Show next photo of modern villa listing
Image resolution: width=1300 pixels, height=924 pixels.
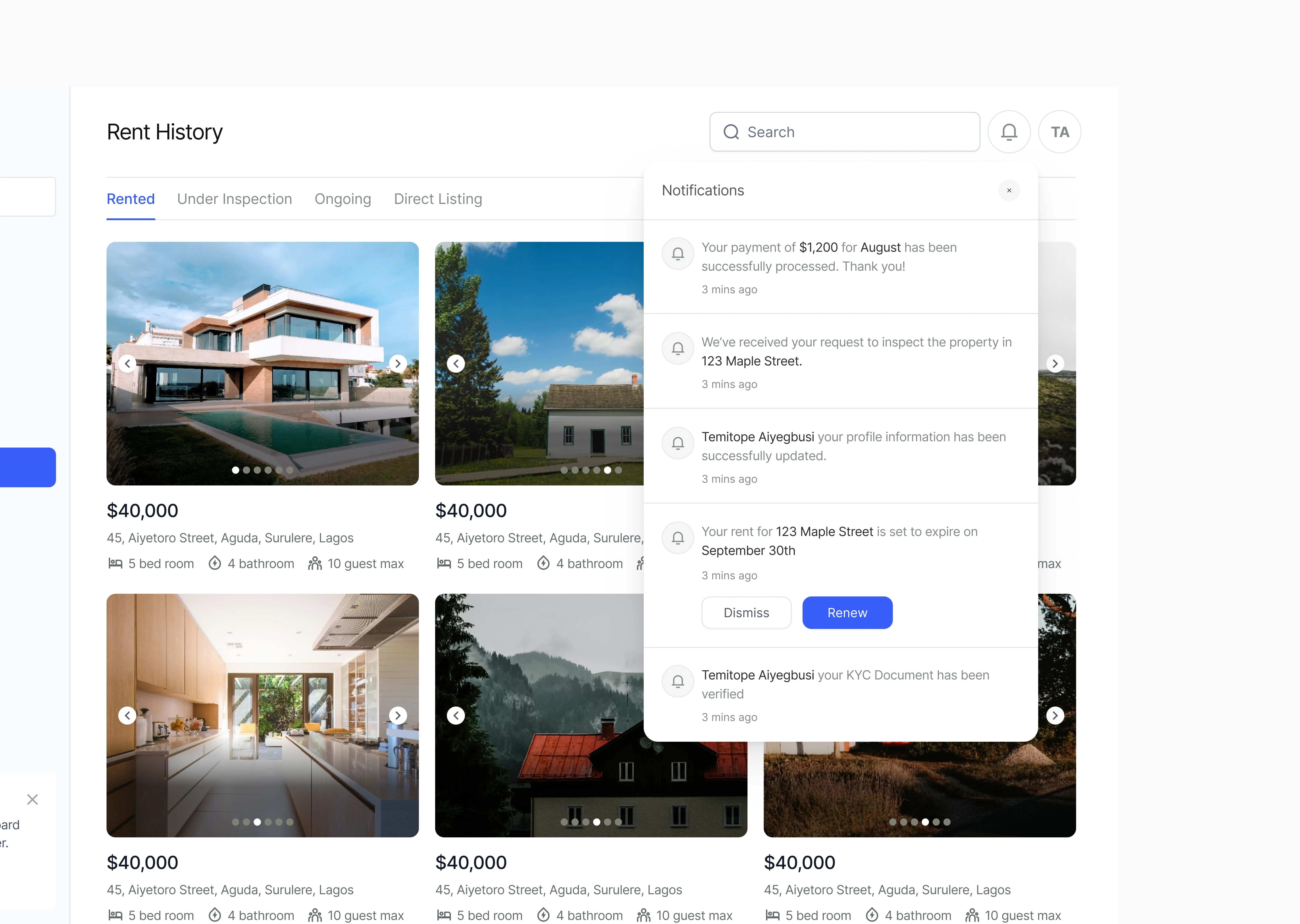(x=398, y=364)
